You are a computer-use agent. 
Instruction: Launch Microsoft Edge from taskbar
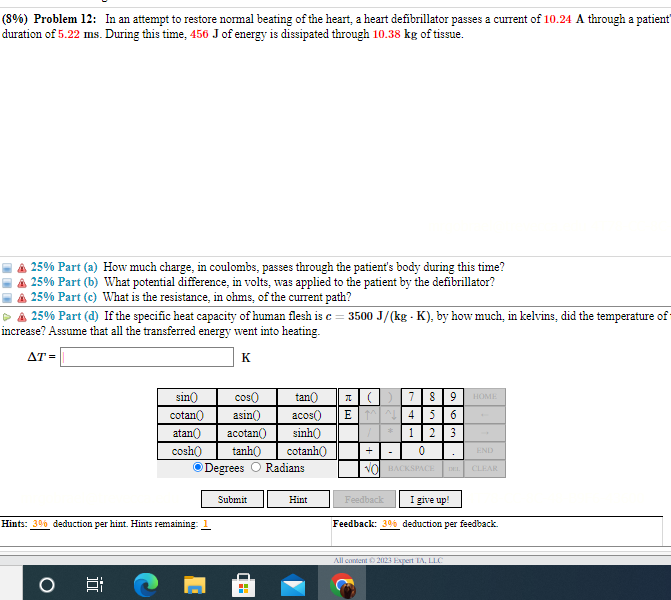[145, 585]
